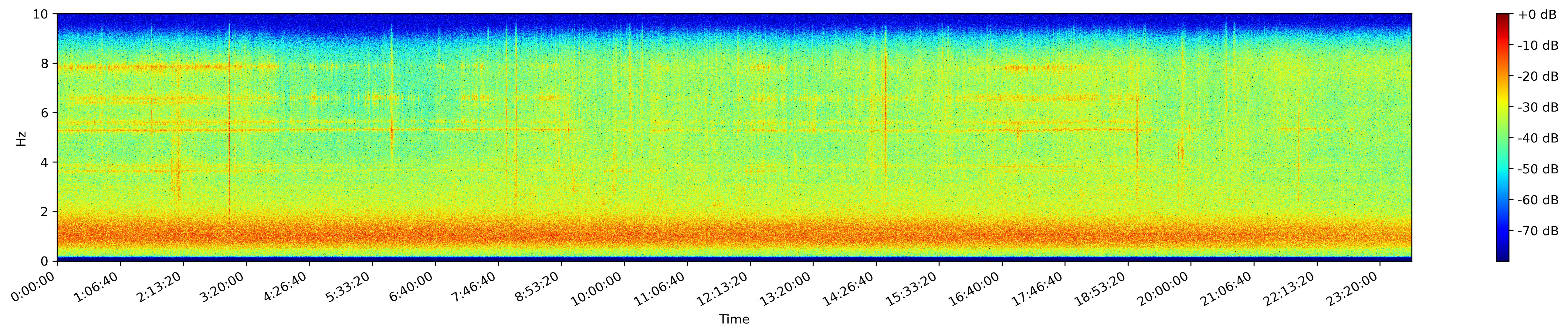Viewport: 1568px width, 335px height.
Task: Click the -50 dB colorbar label
Action: pyautogui.click(x=1538, y=170)
